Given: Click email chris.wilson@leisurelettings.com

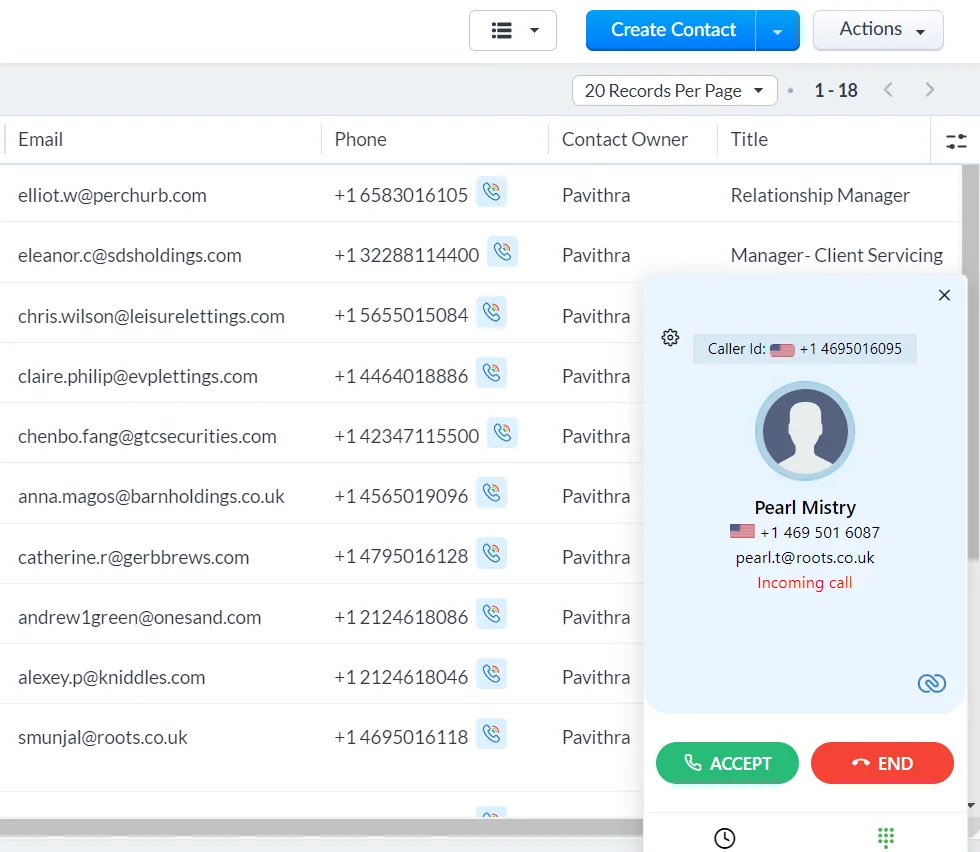Looking at the screenshot, I should click(x=151, y=316).
